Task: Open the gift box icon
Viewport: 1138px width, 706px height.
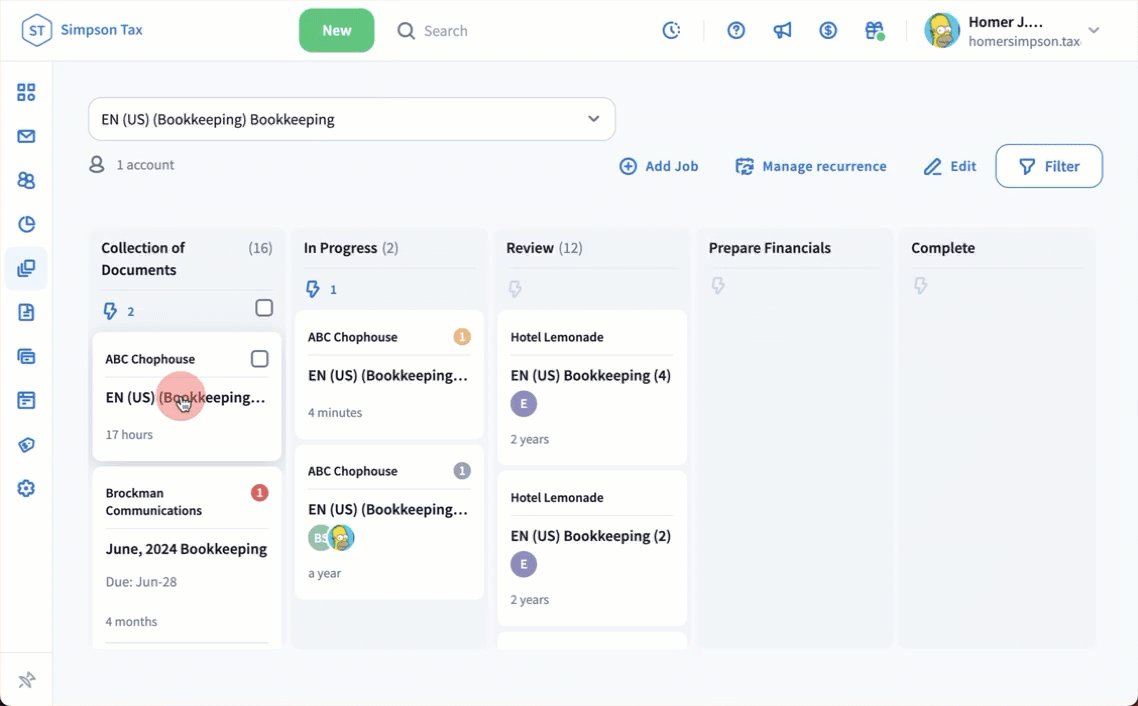Action: (874, 31)
